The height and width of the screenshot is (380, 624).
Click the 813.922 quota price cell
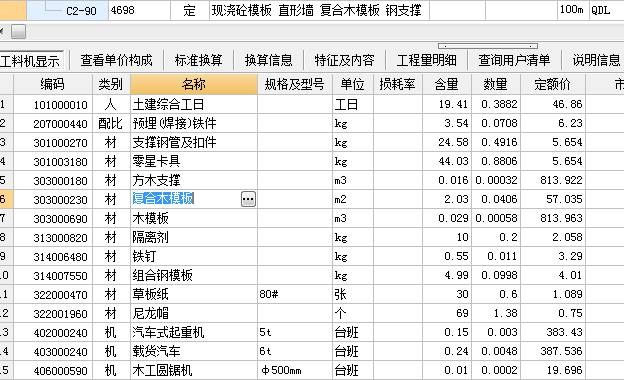(x=553, y=180)
